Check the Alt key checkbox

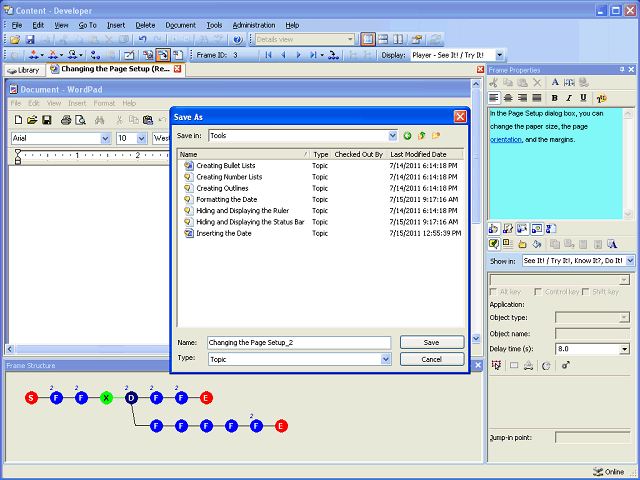click(493, 292)
